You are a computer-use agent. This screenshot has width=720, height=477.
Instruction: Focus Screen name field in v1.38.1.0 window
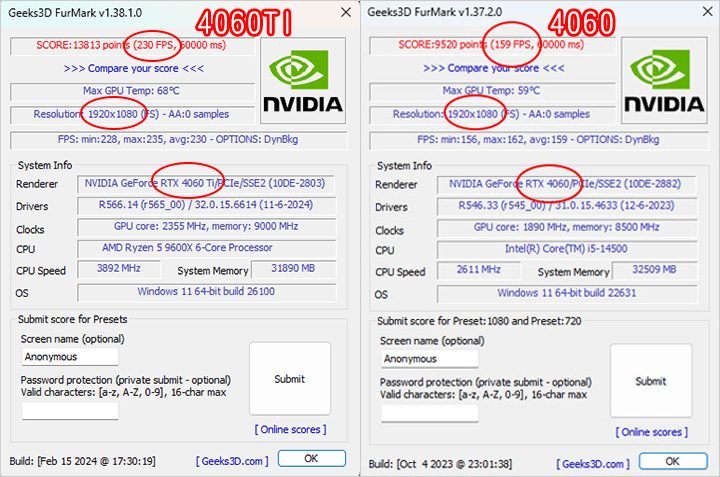(70, 357)
